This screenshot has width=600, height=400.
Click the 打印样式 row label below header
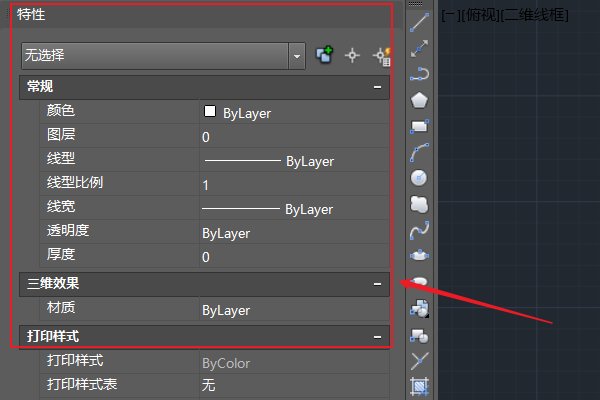tap(75, 360)
